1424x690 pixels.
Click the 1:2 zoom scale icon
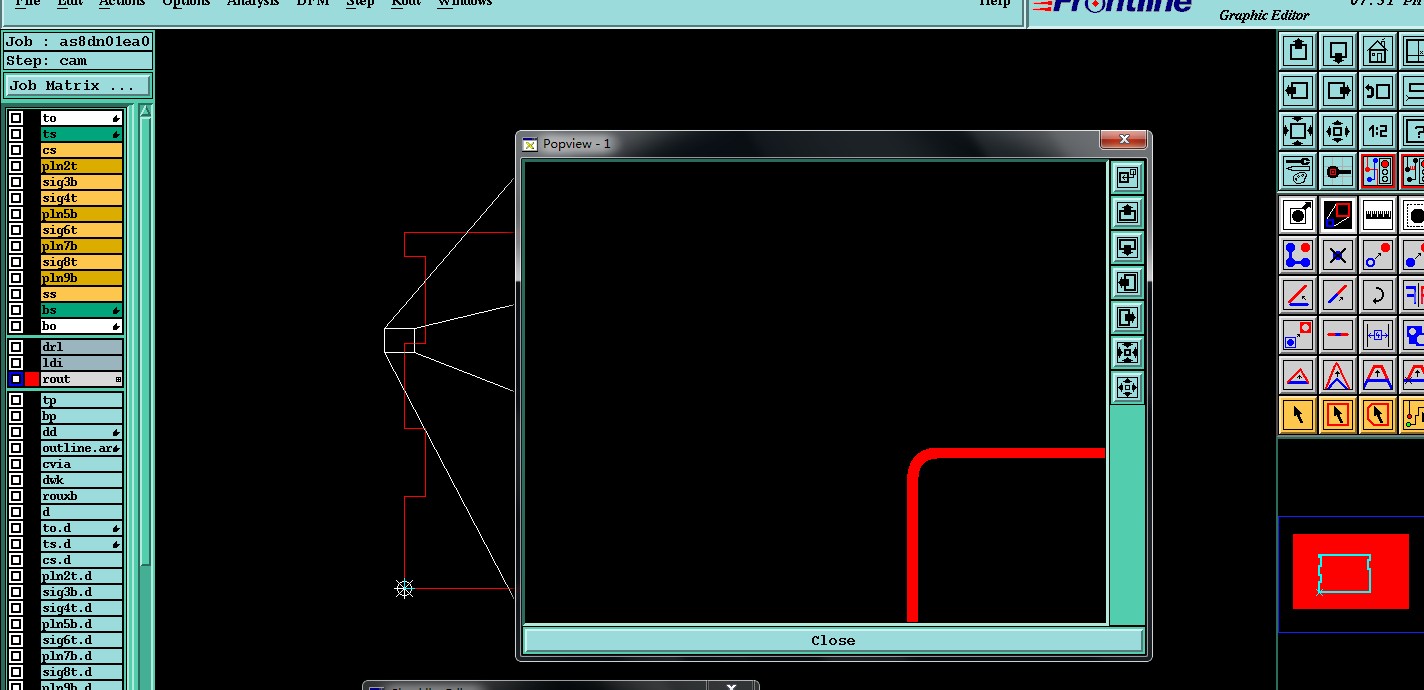pyautogui.click(x=1378, y=131)
